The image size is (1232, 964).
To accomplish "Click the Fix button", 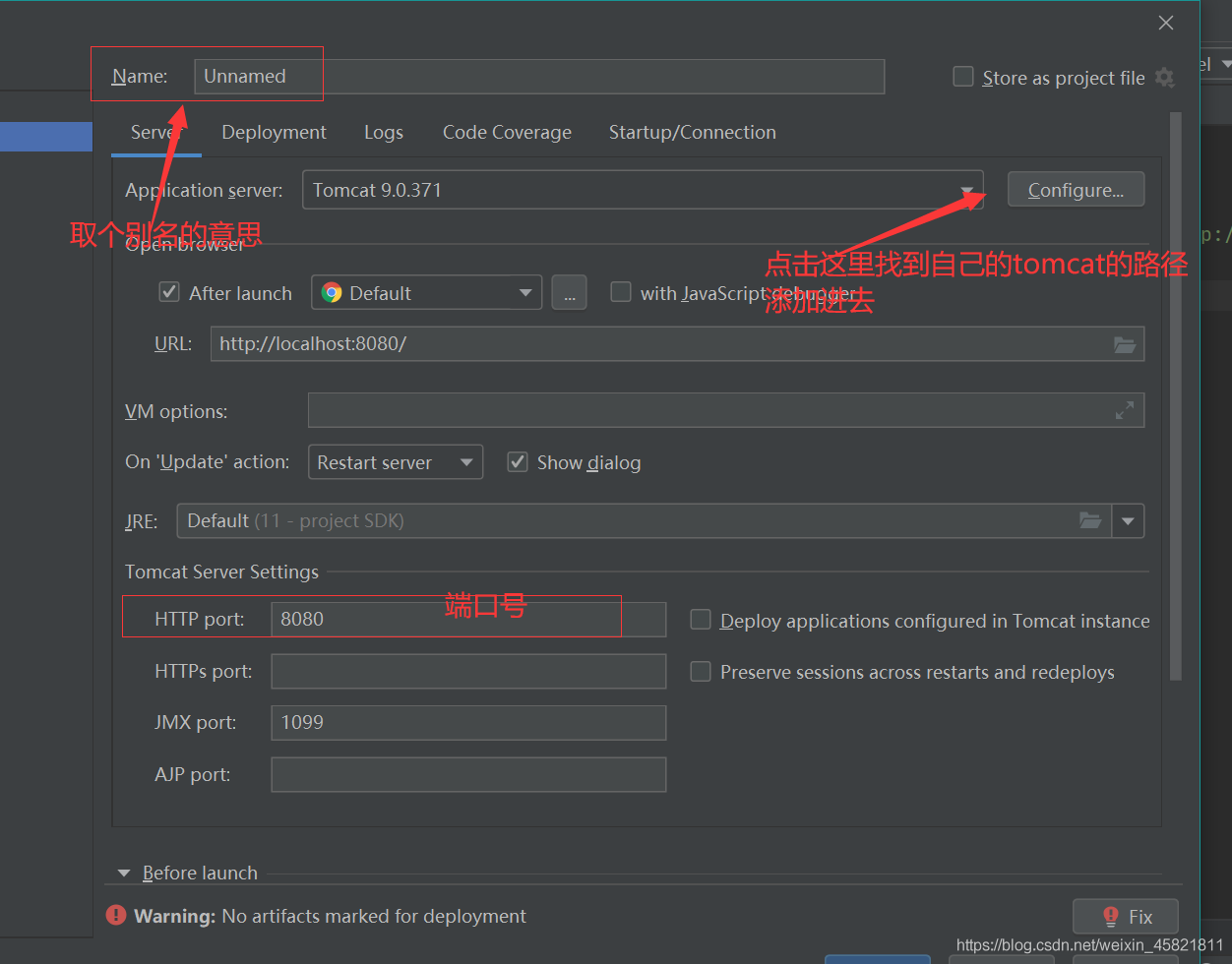I will (1125, 916).
